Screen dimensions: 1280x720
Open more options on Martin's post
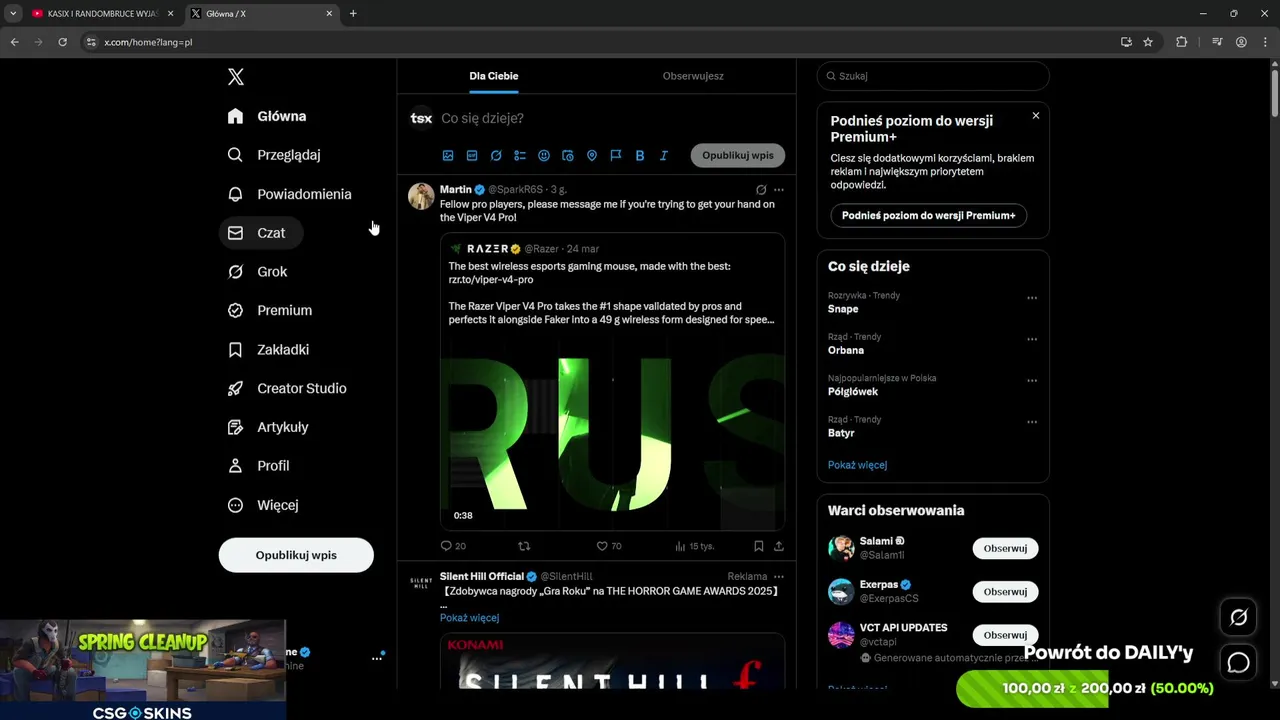click(779, 190)
